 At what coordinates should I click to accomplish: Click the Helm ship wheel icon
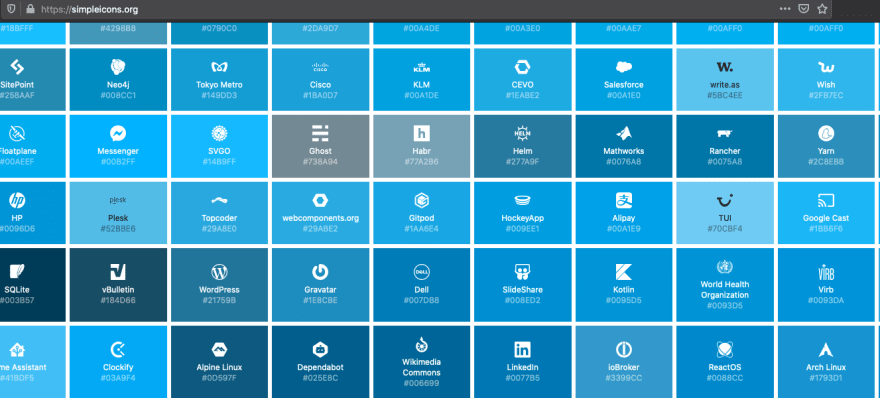coord(522,134)
